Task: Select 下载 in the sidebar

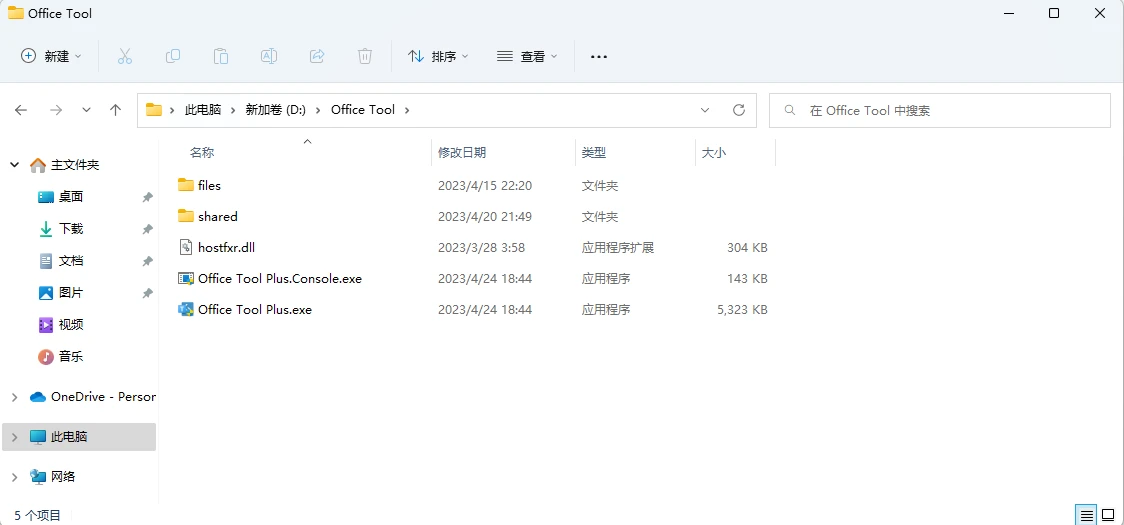Action: click(x=71, y=229)
